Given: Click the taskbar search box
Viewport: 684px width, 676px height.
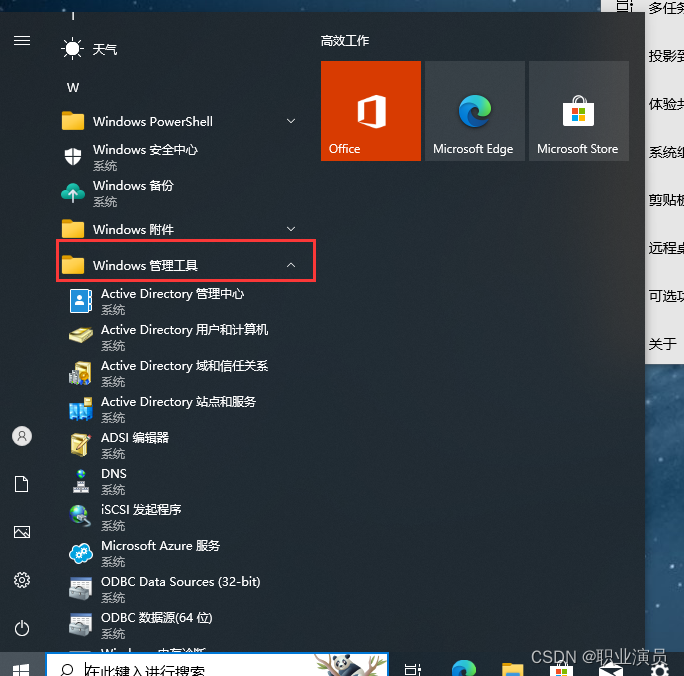Looking at the screenshot, I should 217,665.
